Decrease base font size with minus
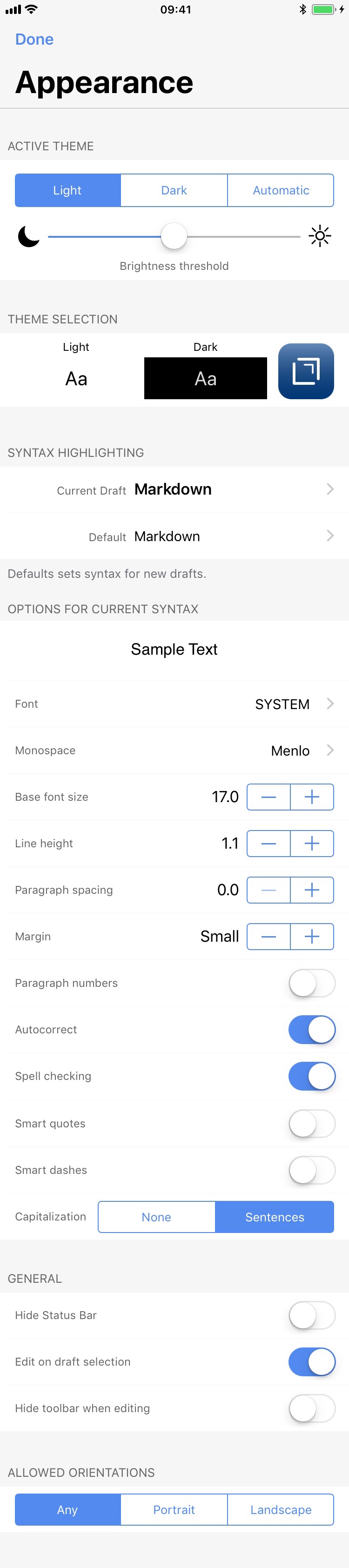The image size is (349, 1568). (x=268, y=797)
